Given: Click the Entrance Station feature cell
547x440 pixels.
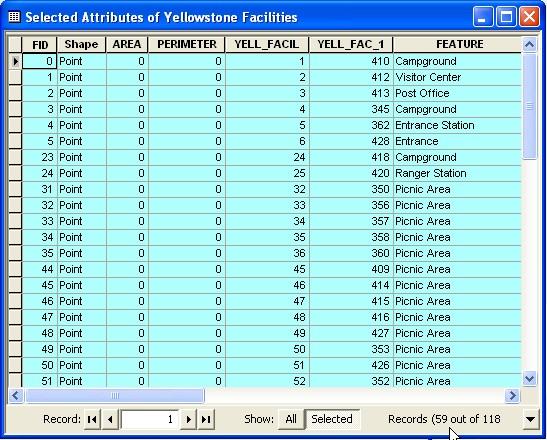Looking at the screenshot, I should click(x=457, y=125).
